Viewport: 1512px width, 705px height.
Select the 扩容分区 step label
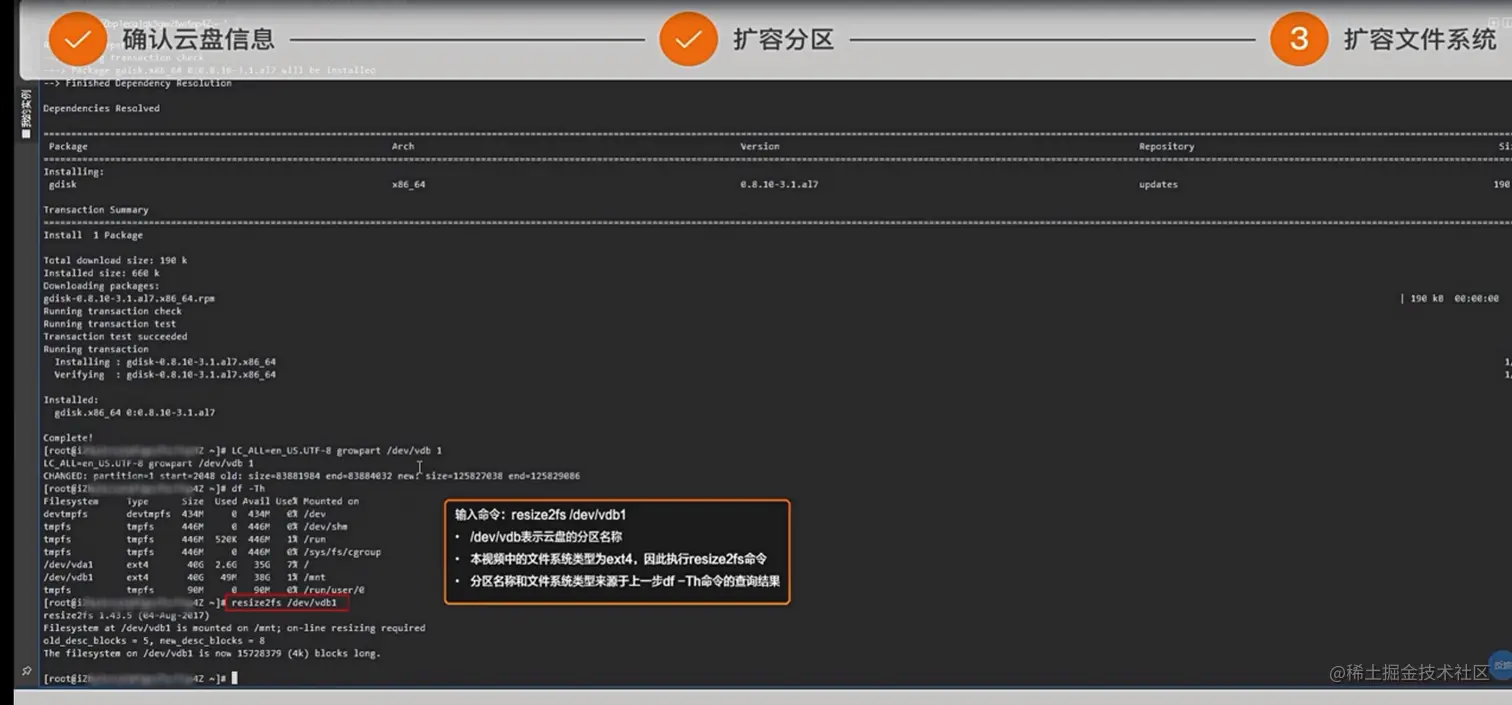click(783, 40)
